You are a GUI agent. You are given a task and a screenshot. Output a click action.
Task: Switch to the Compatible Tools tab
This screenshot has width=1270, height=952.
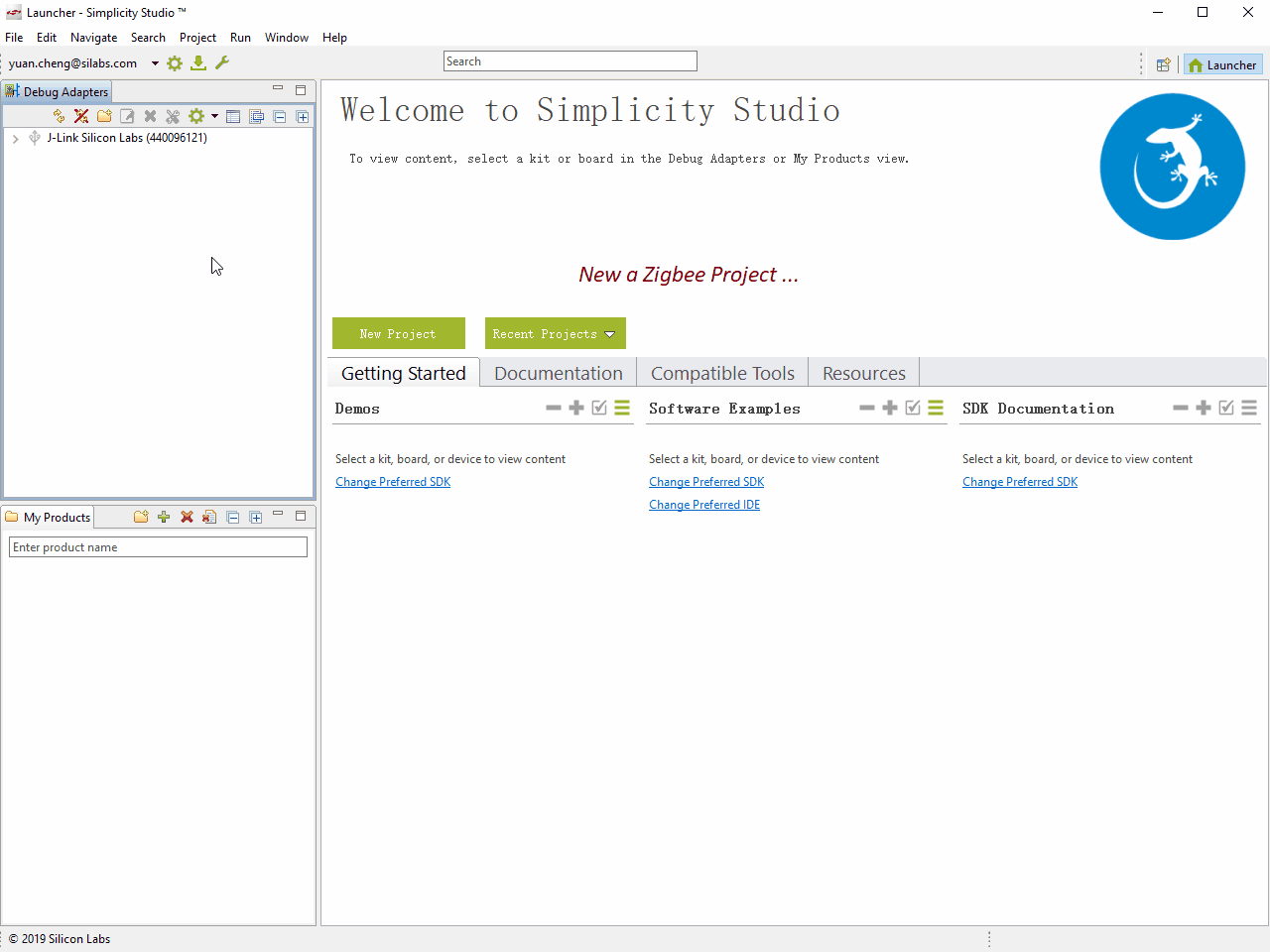tap(722, 373)
